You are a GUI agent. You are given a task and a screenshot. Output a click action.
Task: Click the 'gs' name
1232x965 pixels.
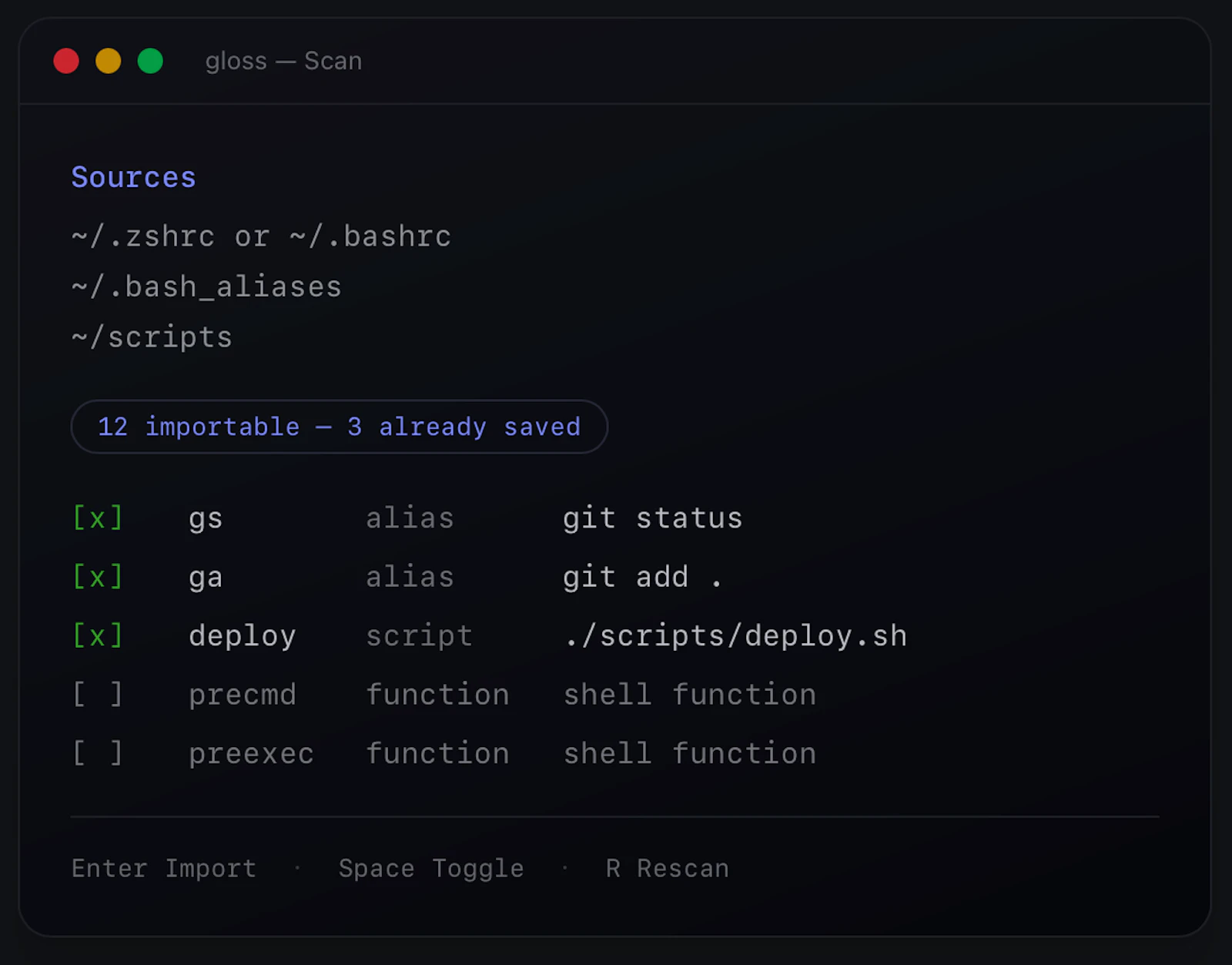pos(206,520)
